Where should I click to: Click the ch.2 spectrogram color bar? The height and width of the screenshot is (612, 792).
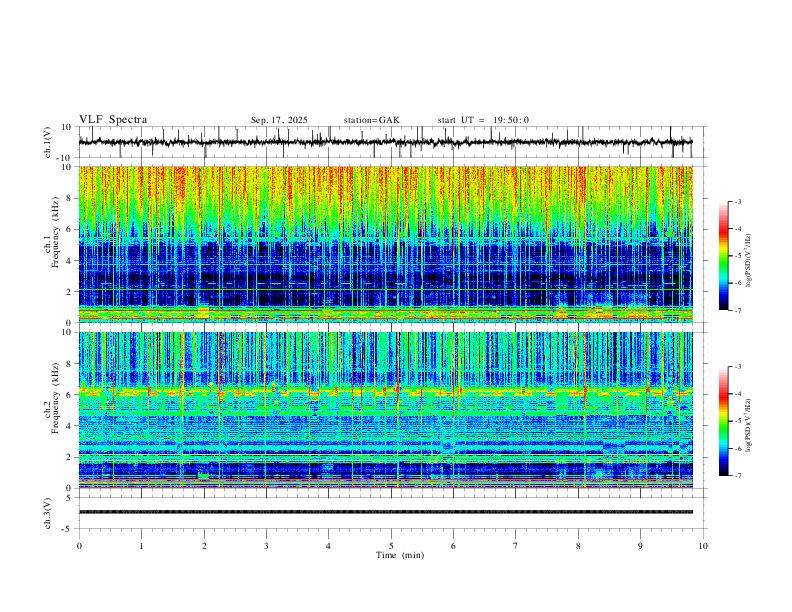[x=723, y=421]
